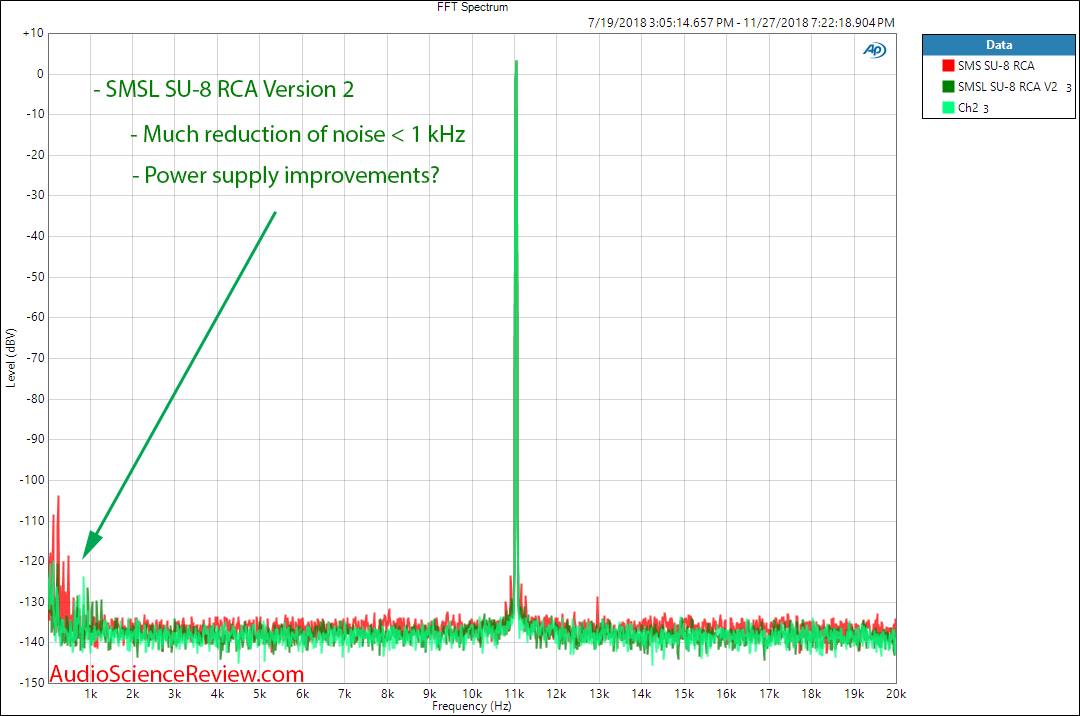1080x716 pixels.
Task: Click the AP logo in the chart corner
Action: coord(875,50)
